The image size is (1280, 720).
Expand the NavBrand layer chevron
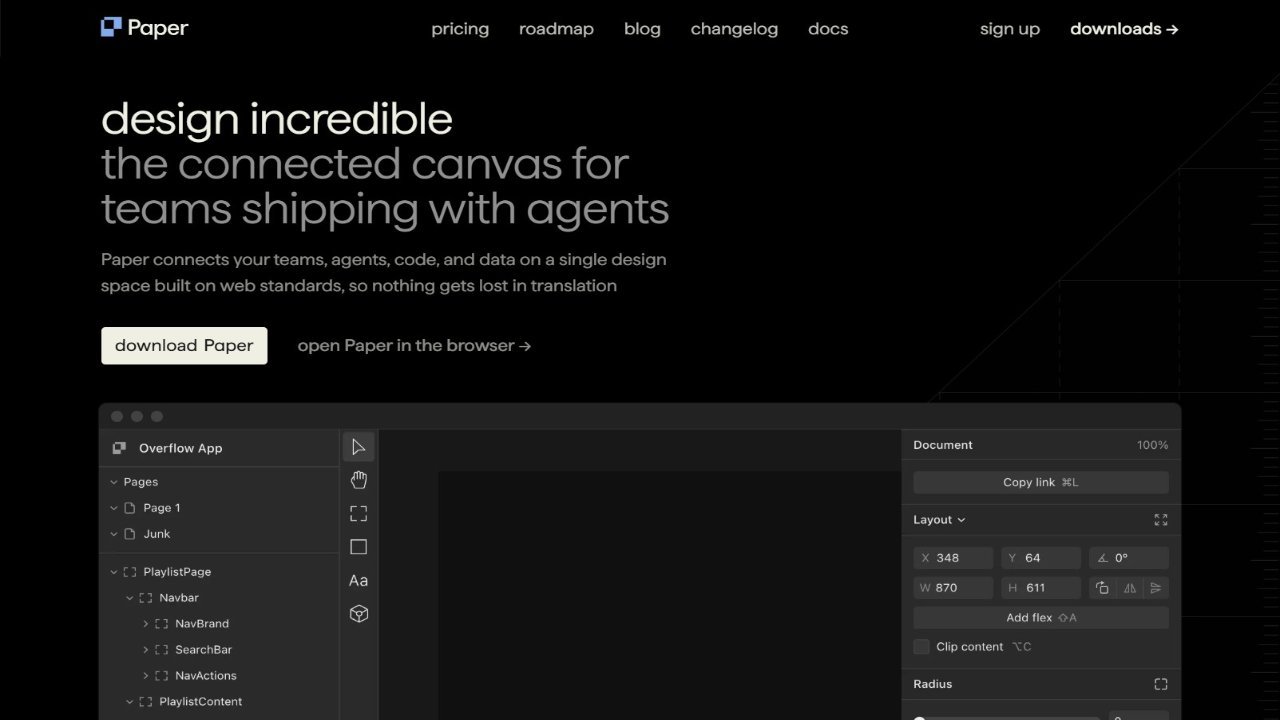146,624
